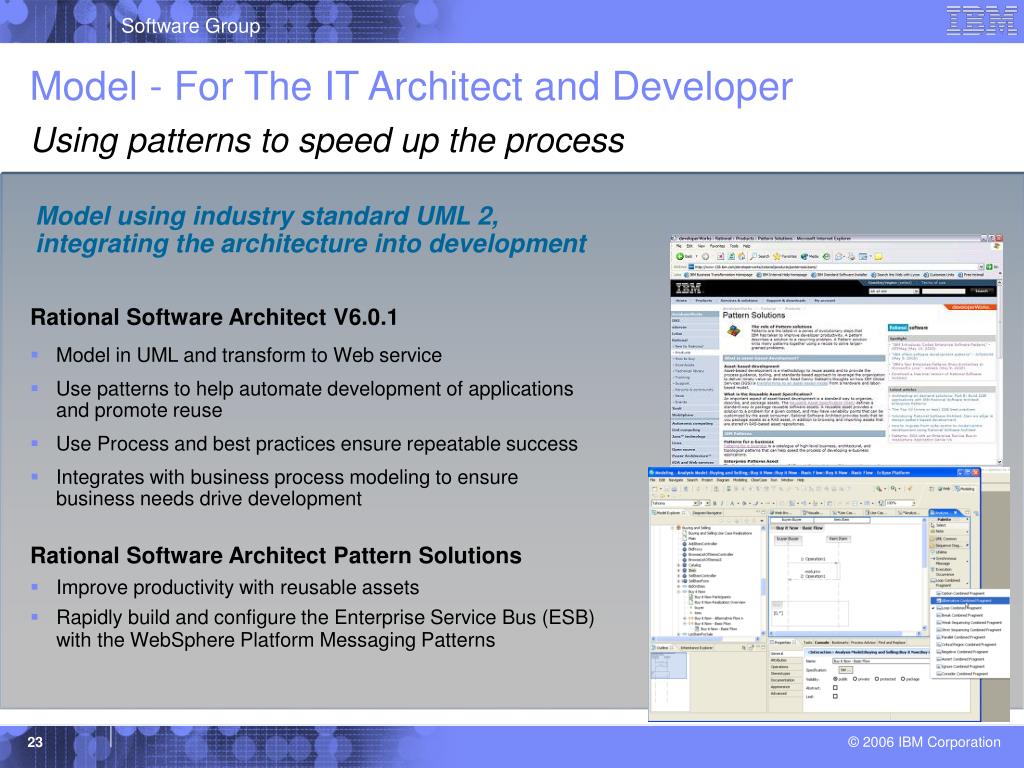Choose Alternative Combined Fragment from the popup menu
The image size is (1024, 768).
(970, 601)
